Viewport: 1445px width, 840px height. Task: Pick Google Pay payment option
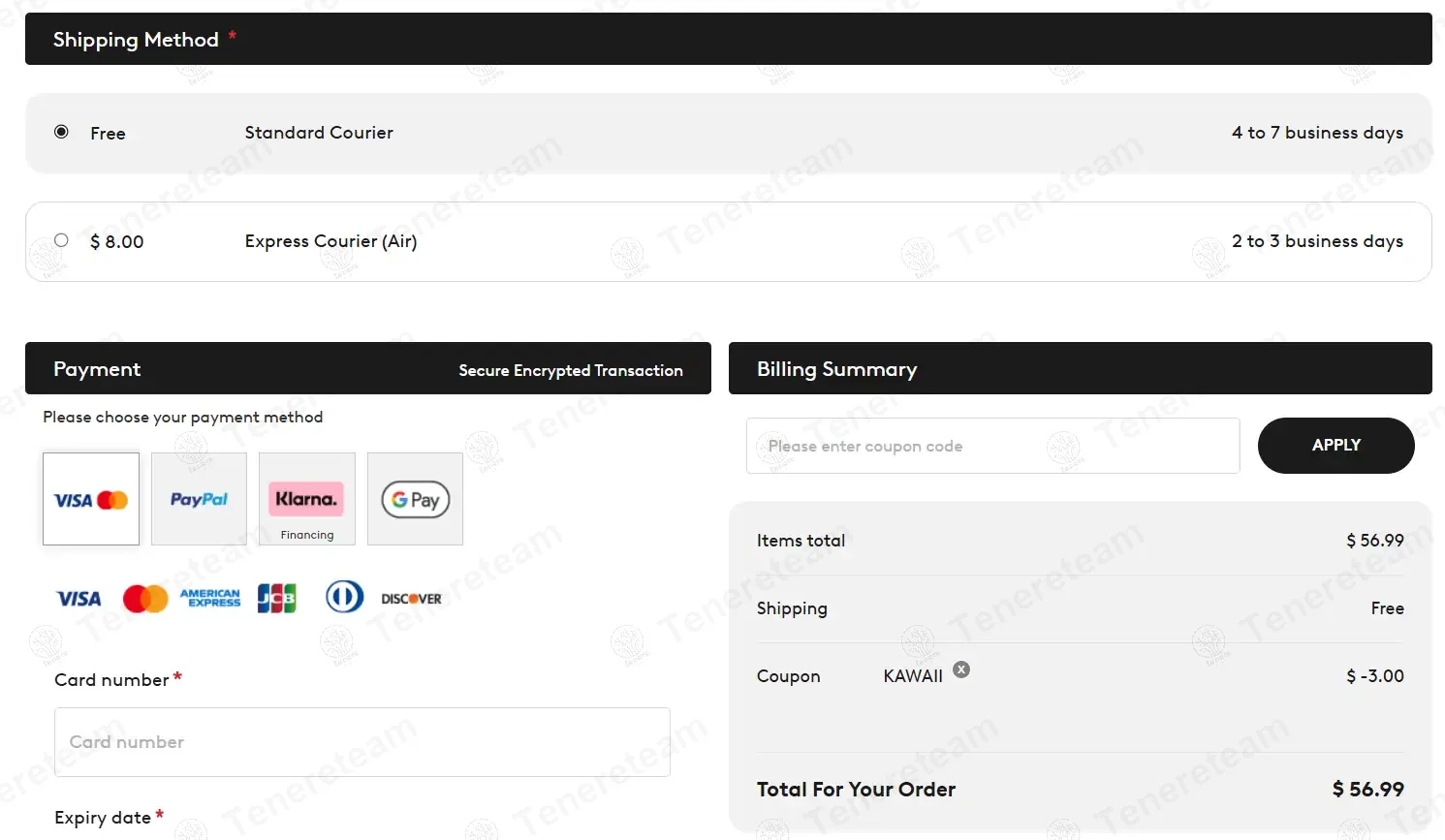coord(415,499)
